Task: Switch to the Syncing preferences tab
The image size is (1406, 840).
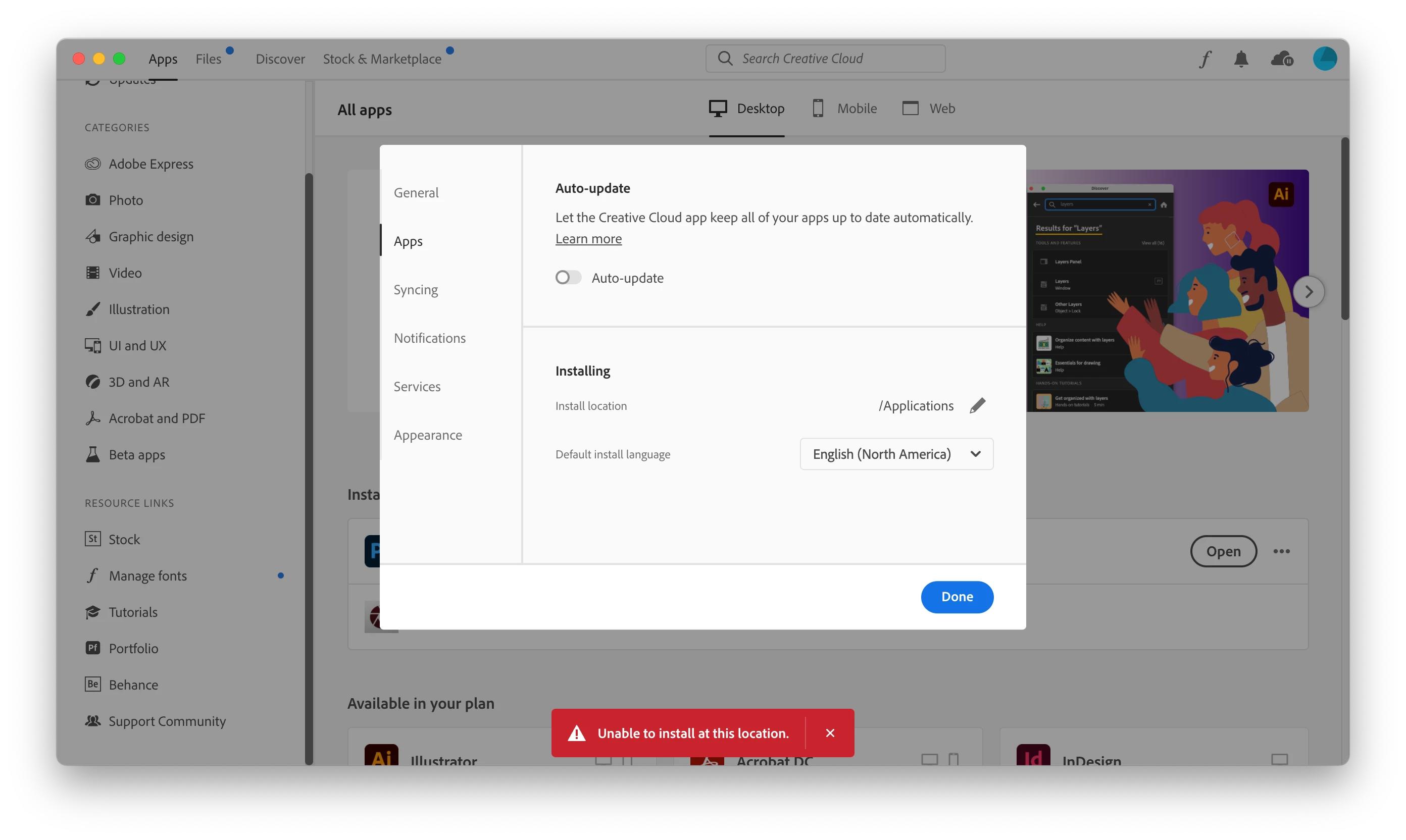Action: tap(416, 290)
